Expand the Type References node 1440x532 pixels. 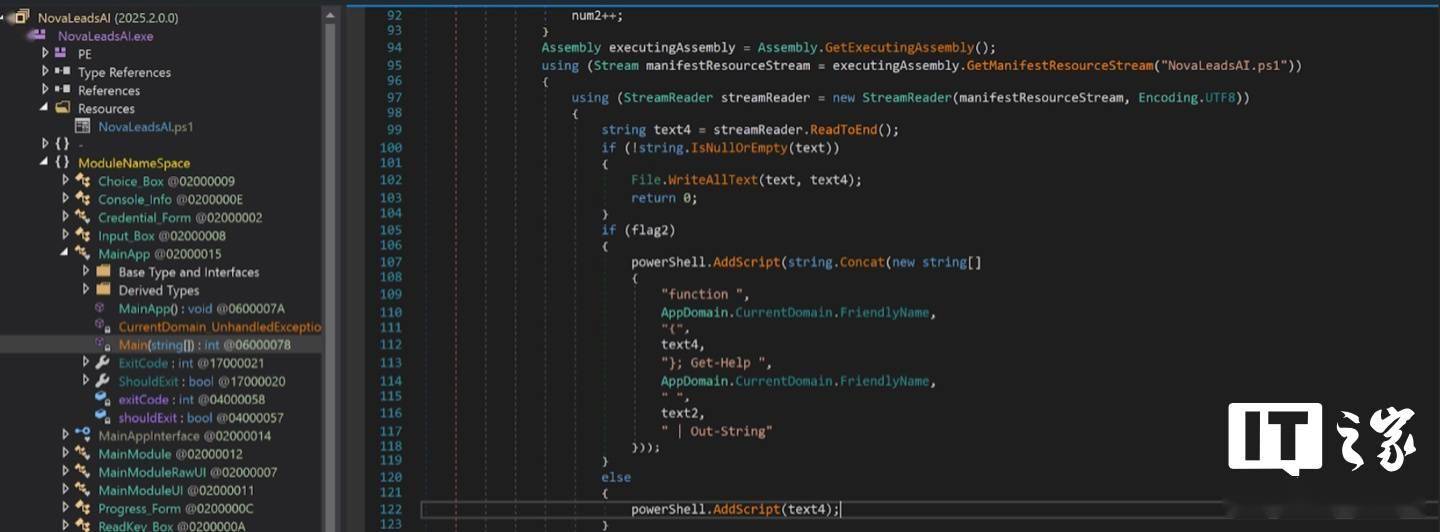tap(45, 71)
